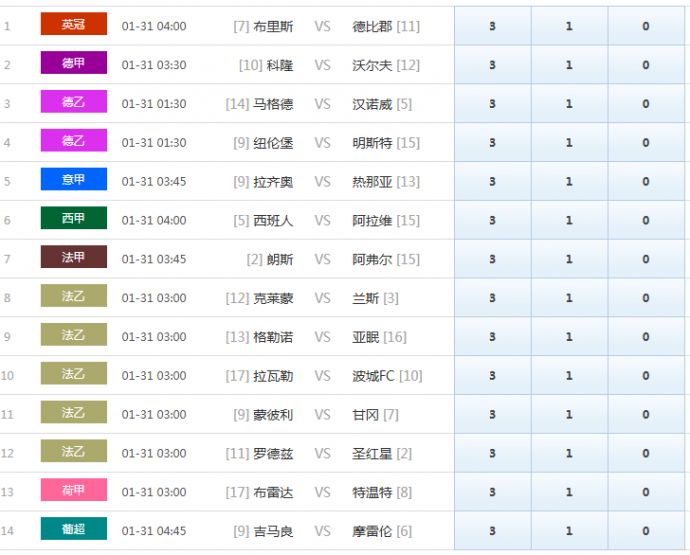
Task: Click team name 波城FC
Action: [374, 376]
